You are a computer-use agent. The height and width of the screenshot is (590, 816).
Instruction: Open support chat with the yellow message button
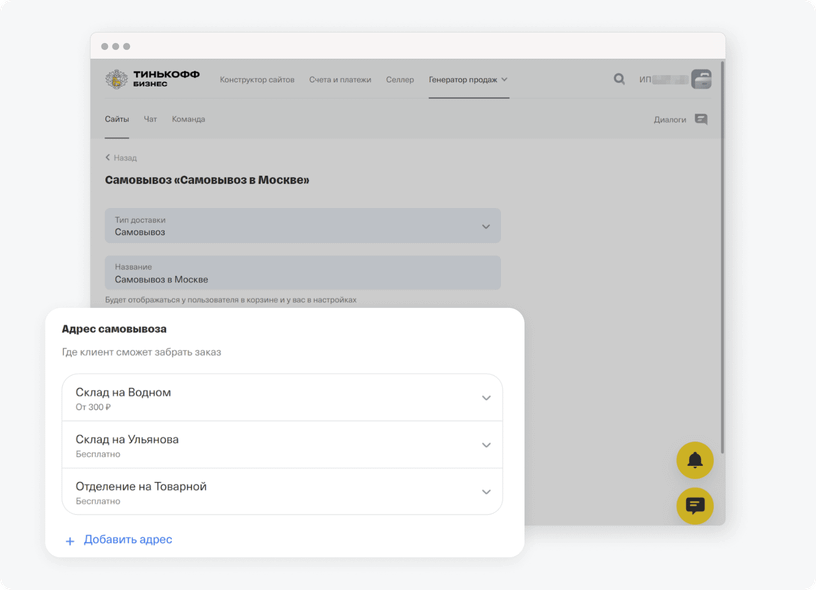coord(695,506)
